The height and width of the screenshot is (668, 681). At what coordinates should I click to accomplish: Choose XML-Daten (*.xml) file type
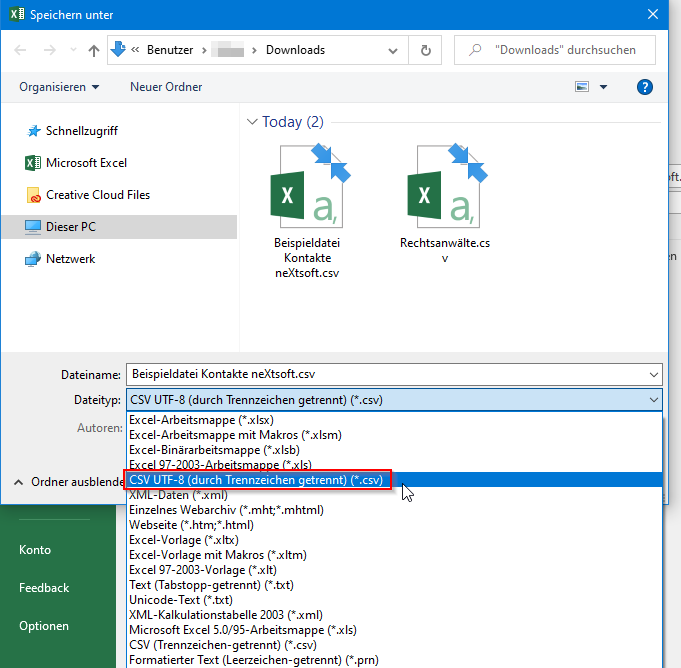click(394, 495)
